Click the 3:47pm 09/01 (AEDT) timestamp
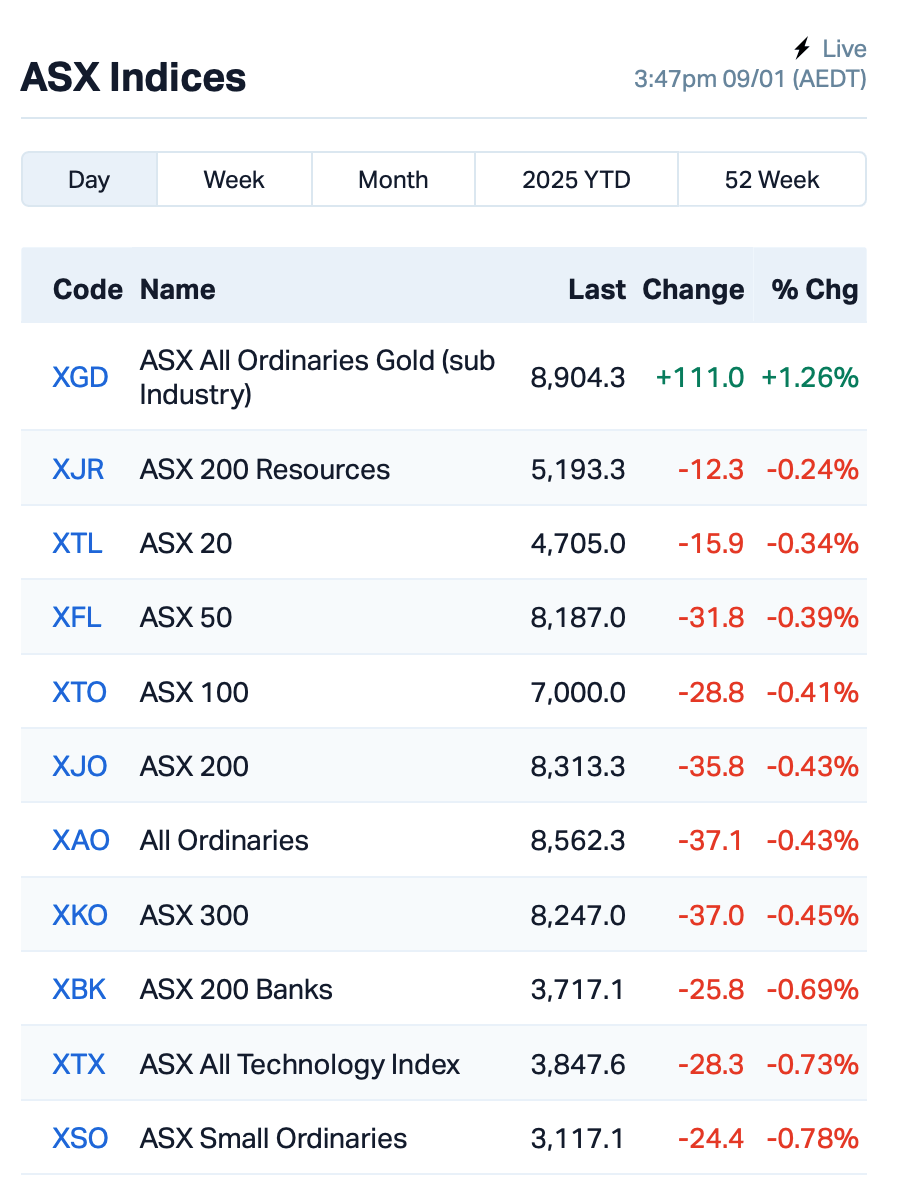Screen dimensions: 900x1182 750,78
